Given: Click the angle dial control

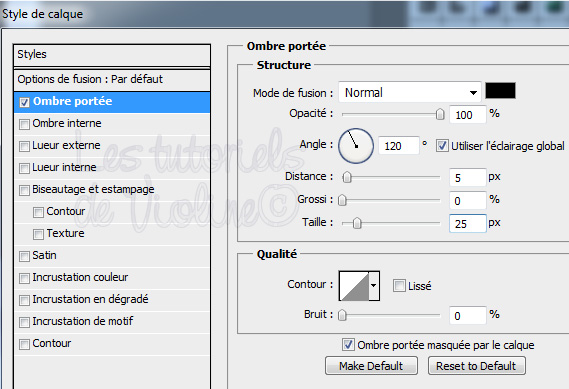Looking at the screenshot, I should click(356, 146).
